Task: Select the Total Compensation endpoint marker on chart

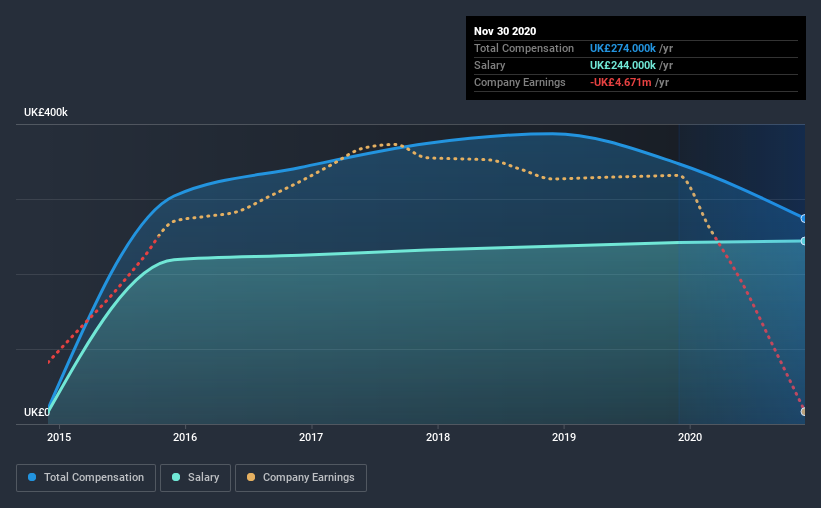Action: pyautogui.click(x=803, y=218)
